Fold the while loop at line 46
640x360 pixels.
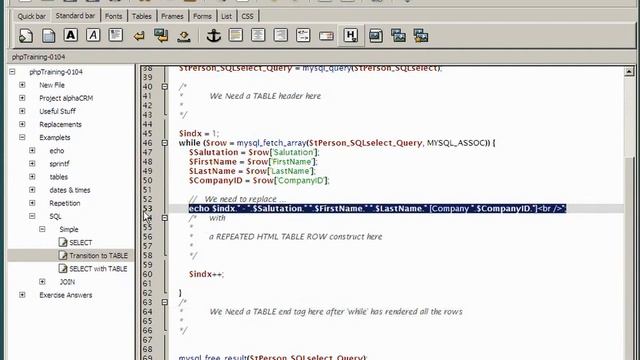[164, 143]
